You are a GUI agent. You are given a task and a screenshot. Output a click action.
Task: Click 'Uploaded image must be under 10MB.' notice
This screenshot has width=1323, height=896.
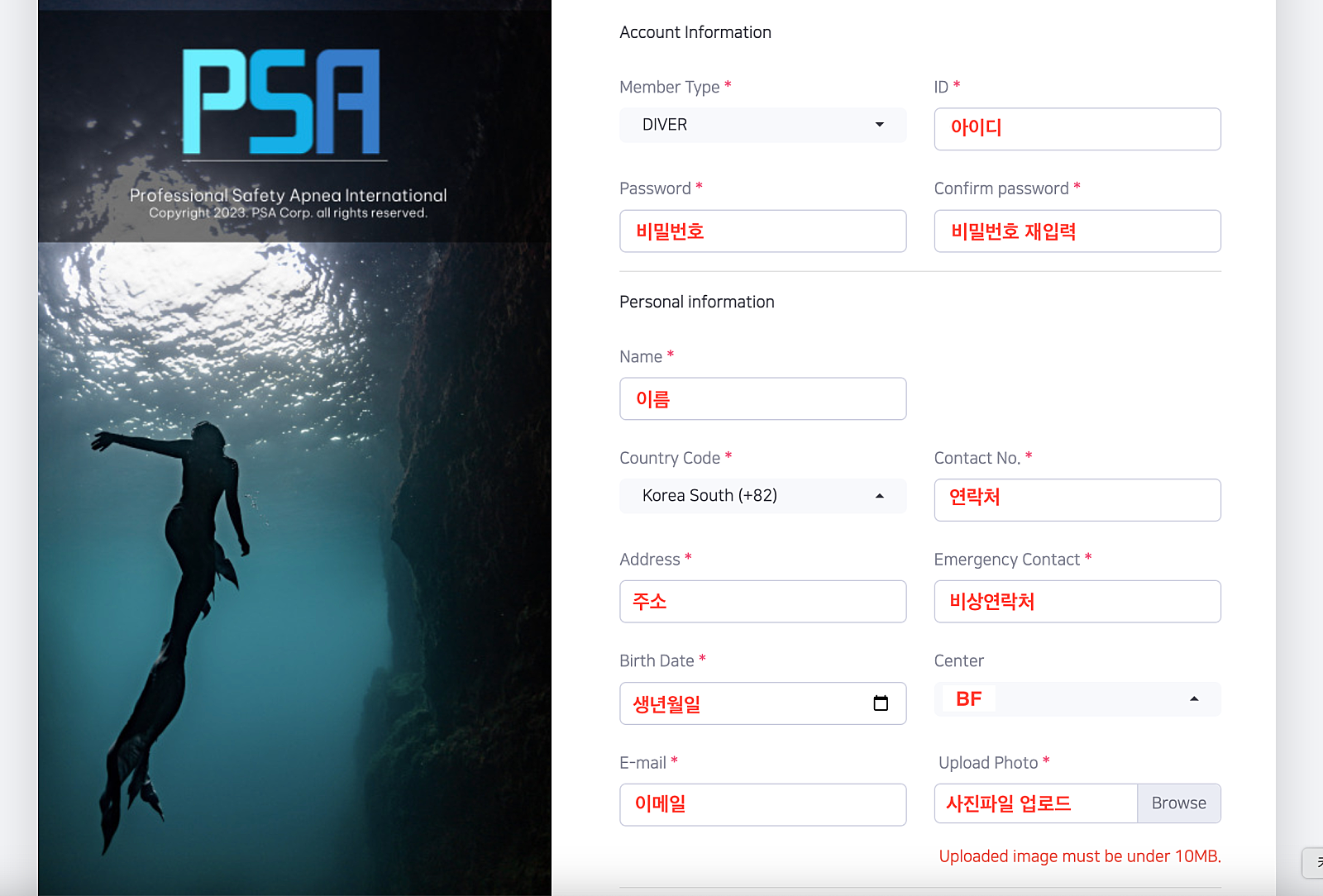[1080, 856]
